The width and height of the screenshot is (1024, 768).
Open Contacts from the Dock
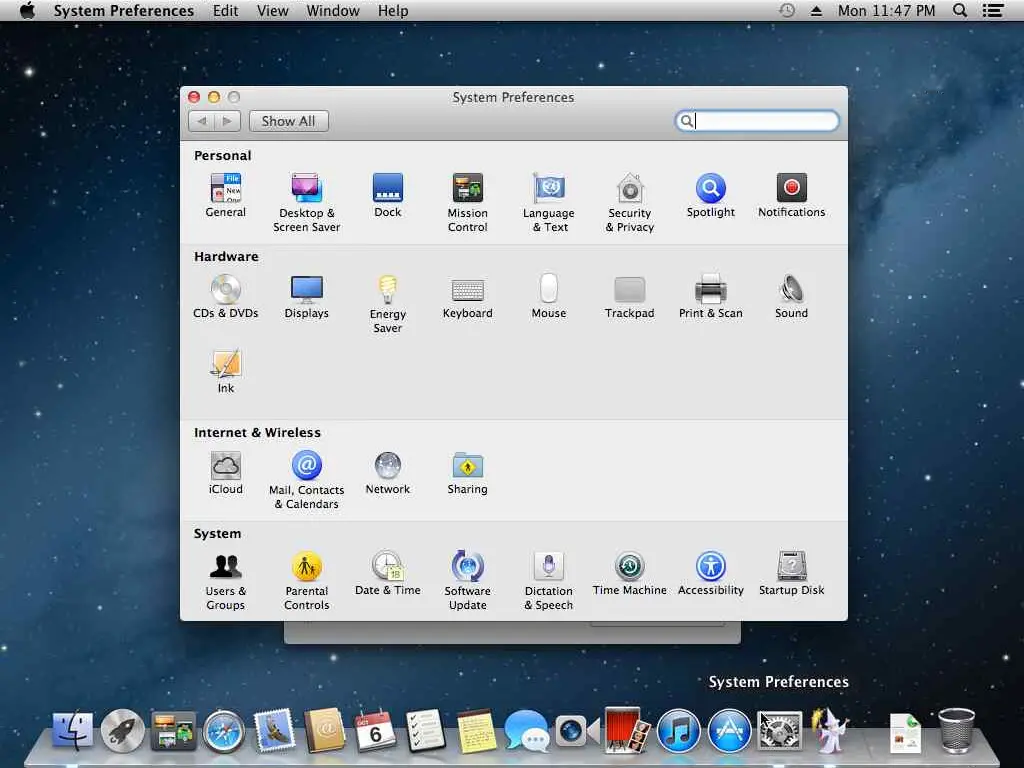[x=324, y=730]
